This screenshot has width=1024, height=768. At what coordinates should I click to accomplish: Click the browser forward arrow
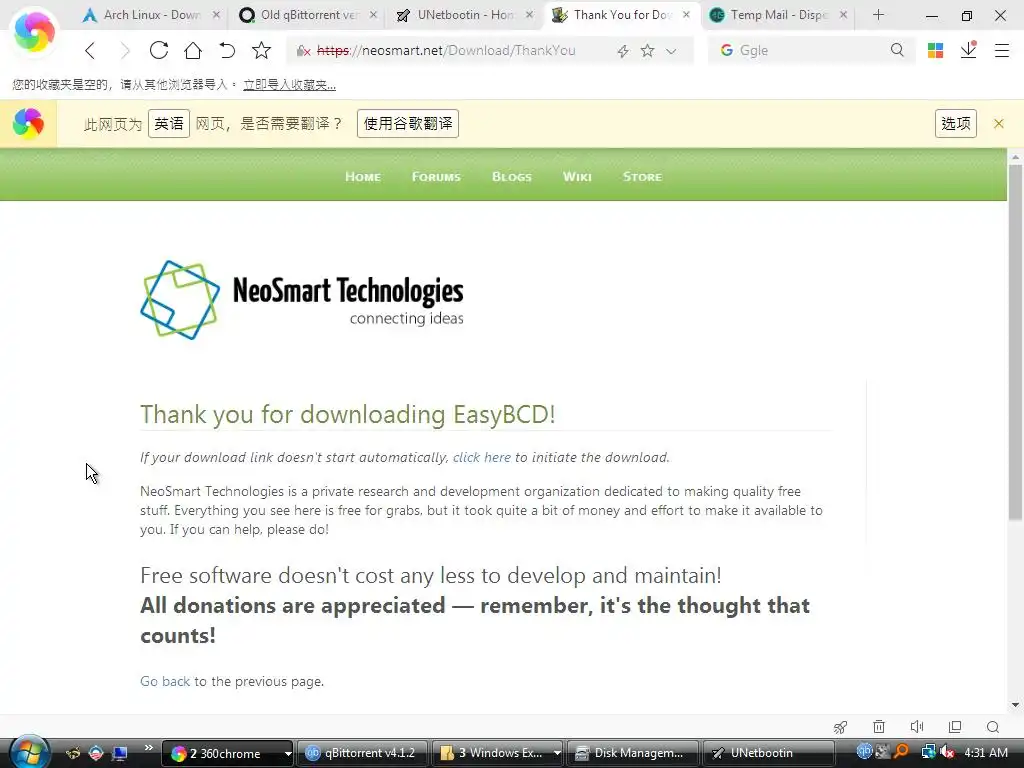tap(124, 50)
